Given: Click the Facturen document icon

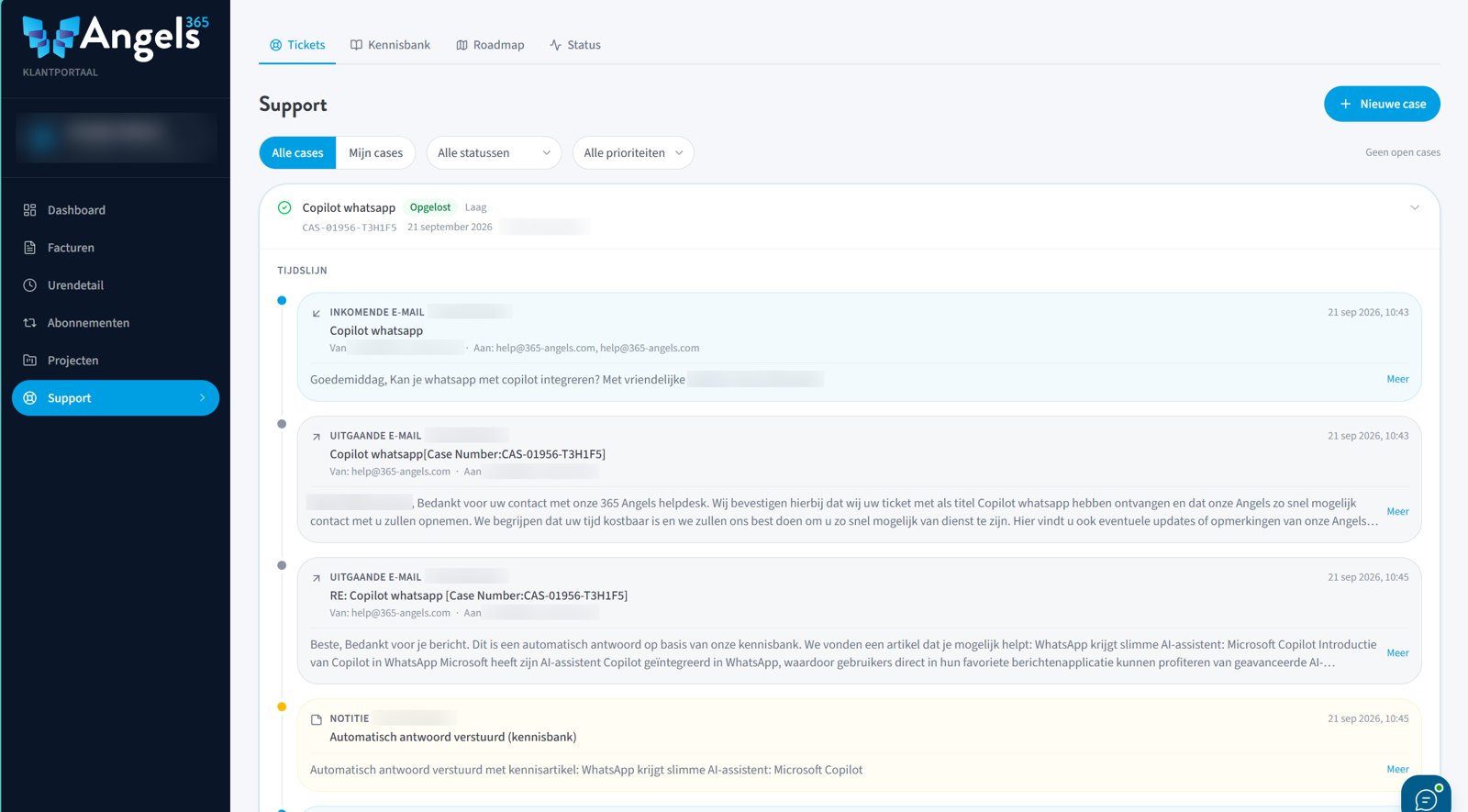Looking at the screenshot, I should [29, 248].
